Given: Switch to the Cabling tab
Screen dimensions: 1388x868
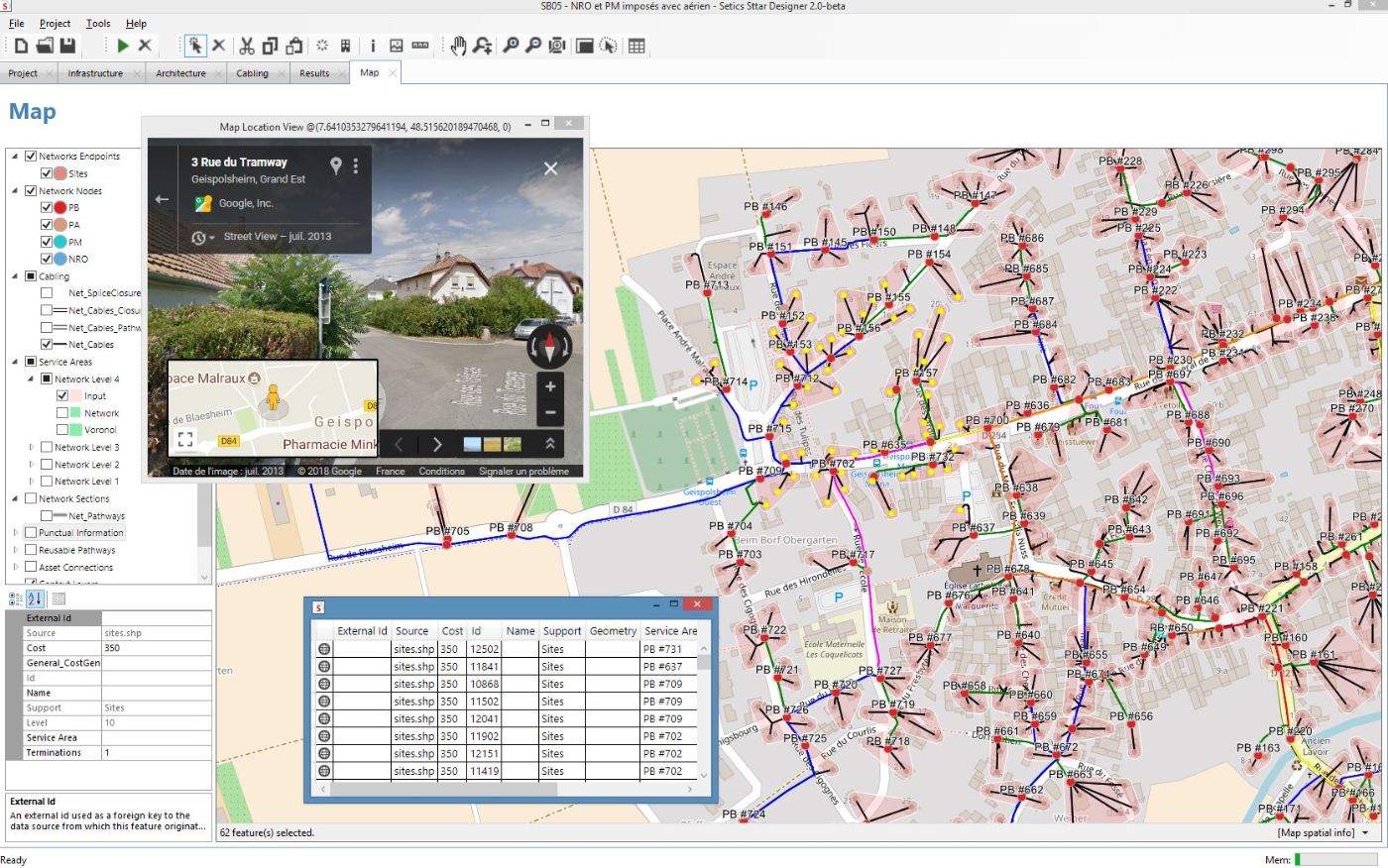Looking at the screenshot, I should tap(252, 73).
